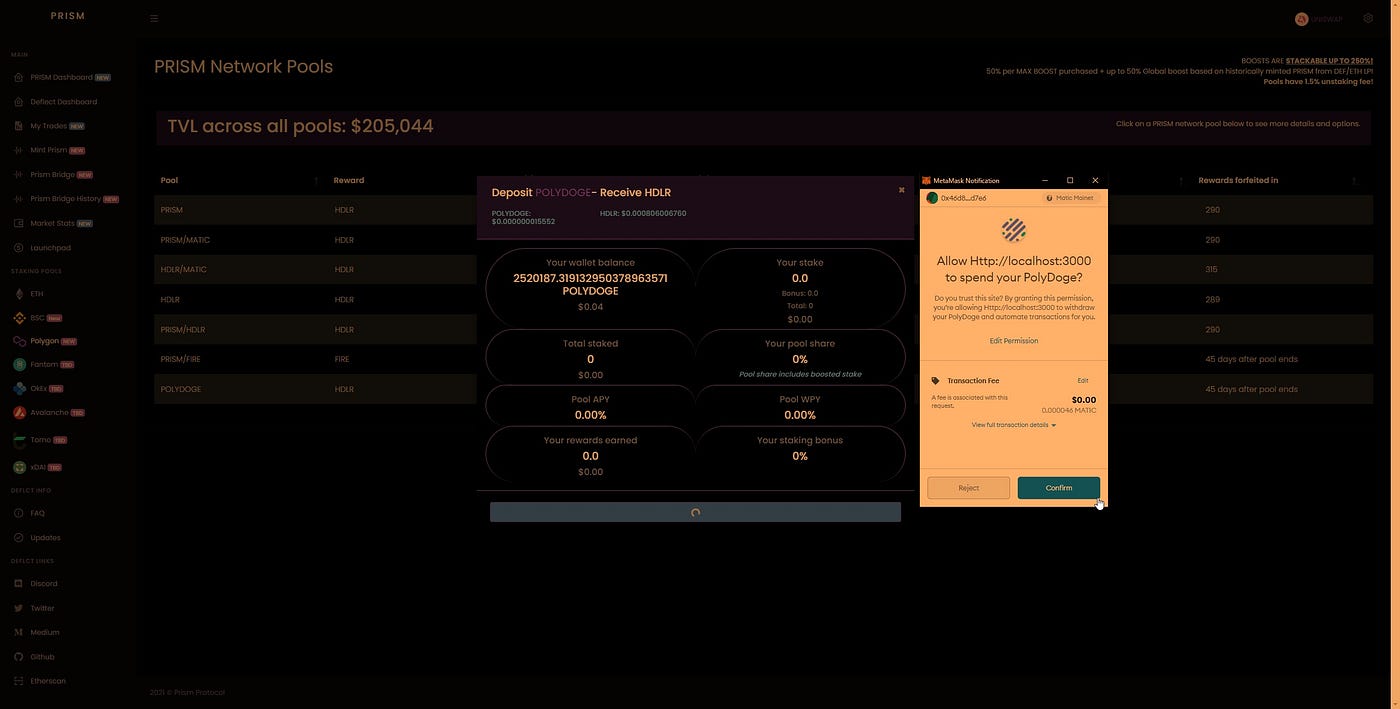Select the Polygon staking pool icon
Image resolution: width=1400 pixels, height=709 pixels.
pos(19,341)
